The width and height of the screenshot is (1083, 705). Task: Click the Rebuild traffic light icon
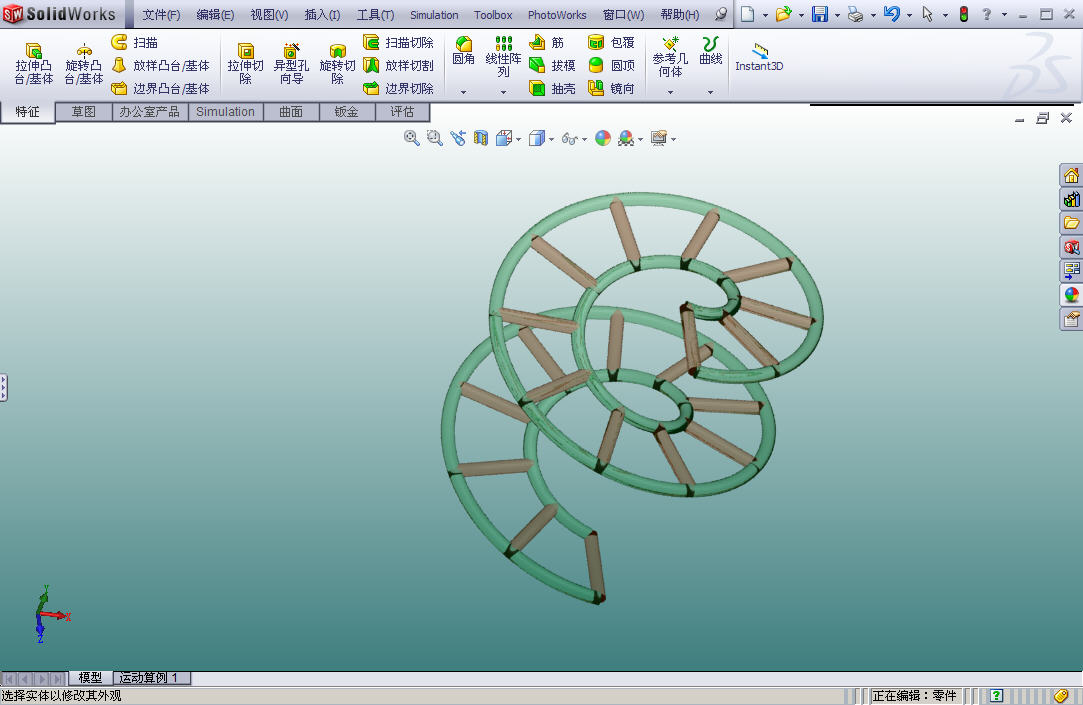964,14
